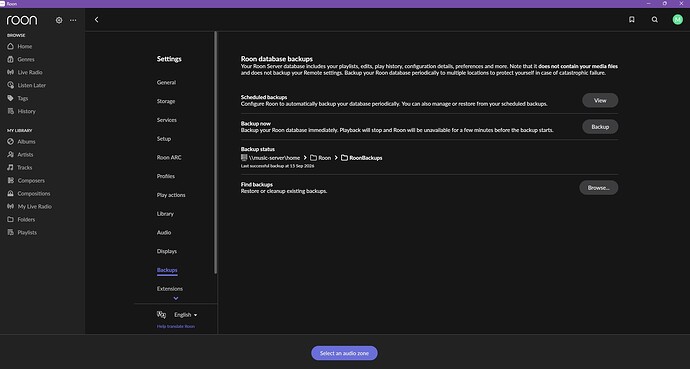Open Help translate Roon link
Viewport: 690px width, 369px height.
coord(176,326)
